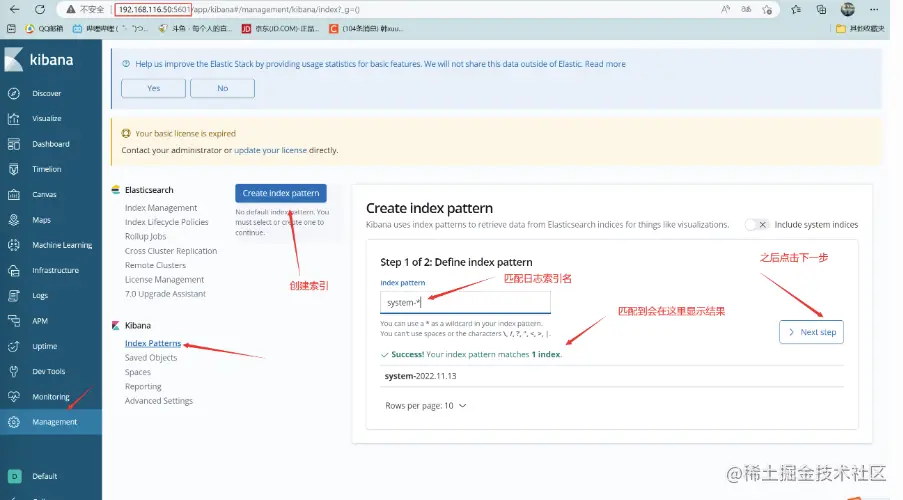903x500 pixels.
Task: Open Index Lifecycle Policies link
Action: (166, 222)
